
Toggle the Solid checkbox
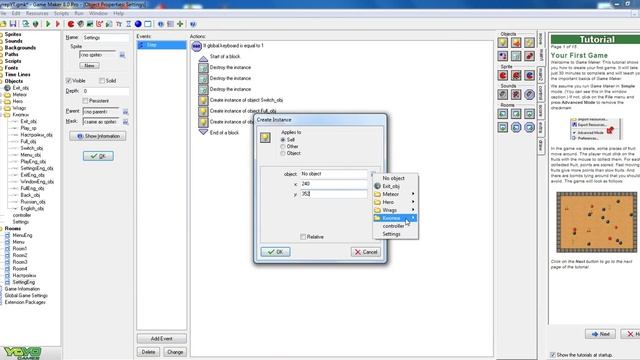pos(102,81)
